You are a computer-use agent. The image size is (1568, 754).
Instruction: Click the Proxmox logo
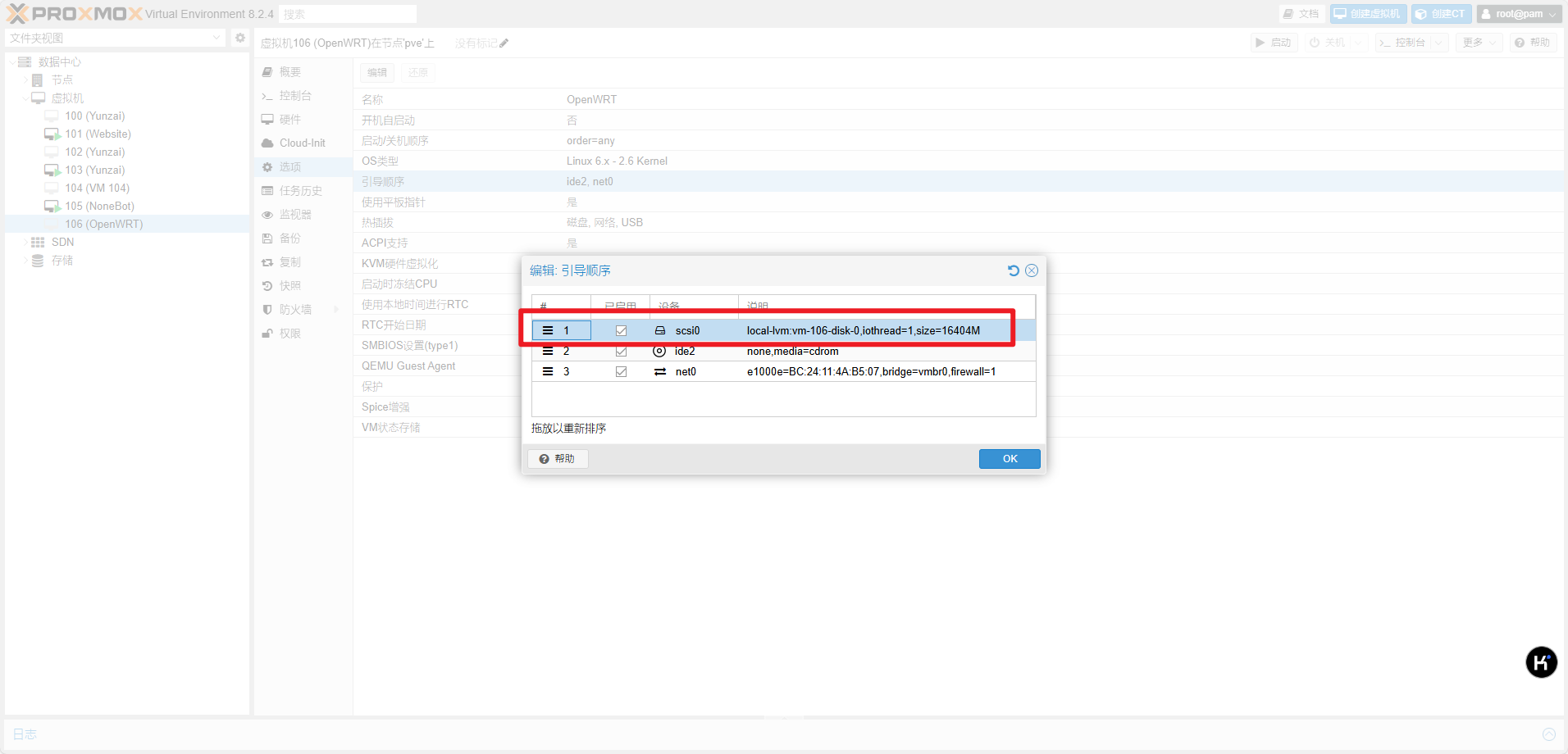[74, 14]
